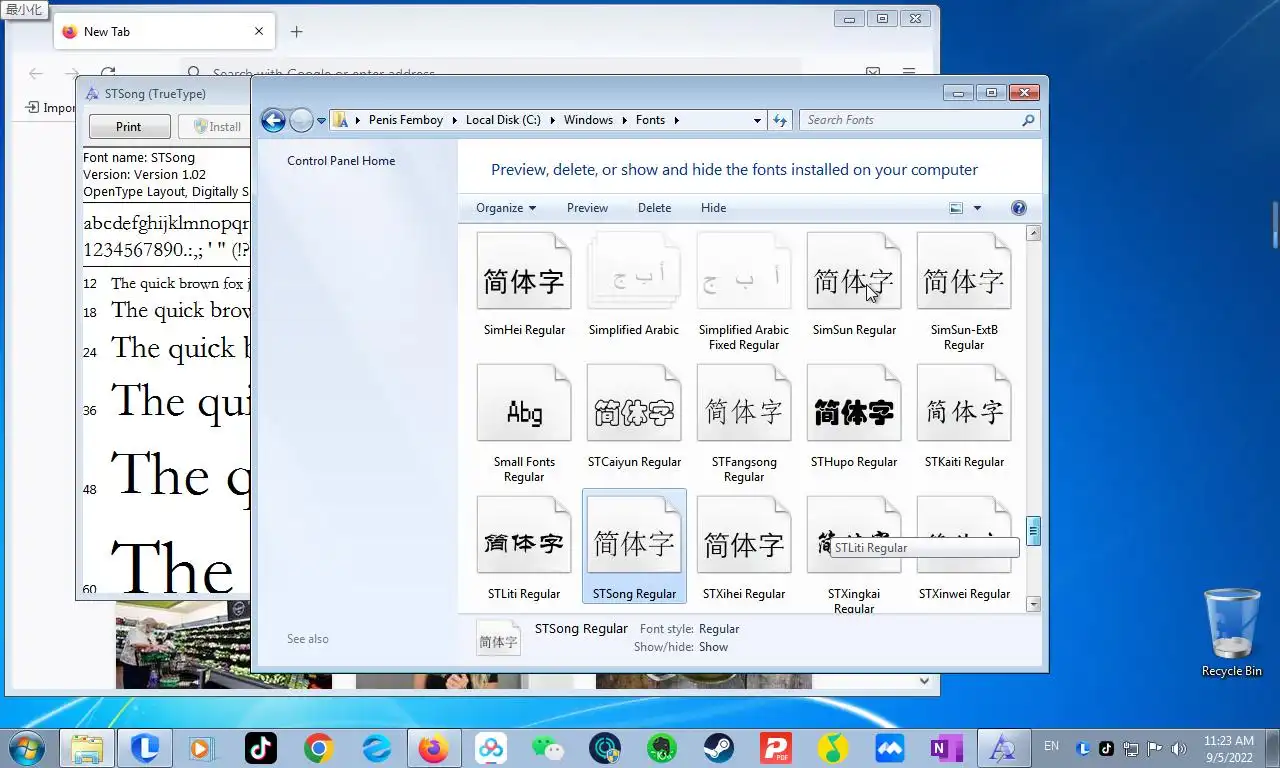Open the Windows Start menu orb

coord(25,748)
